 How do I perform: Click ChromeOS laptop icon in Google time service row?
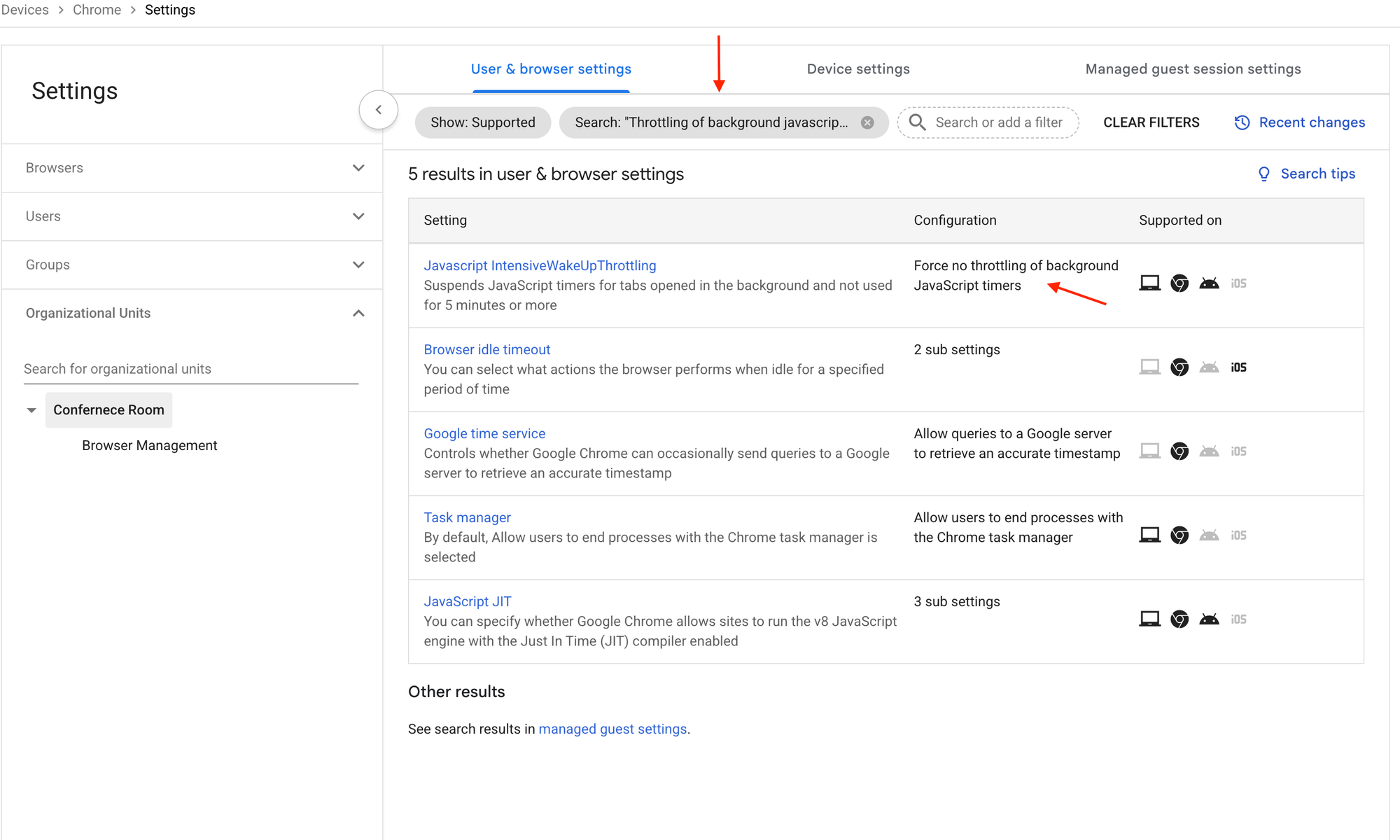pos(1149,451)
